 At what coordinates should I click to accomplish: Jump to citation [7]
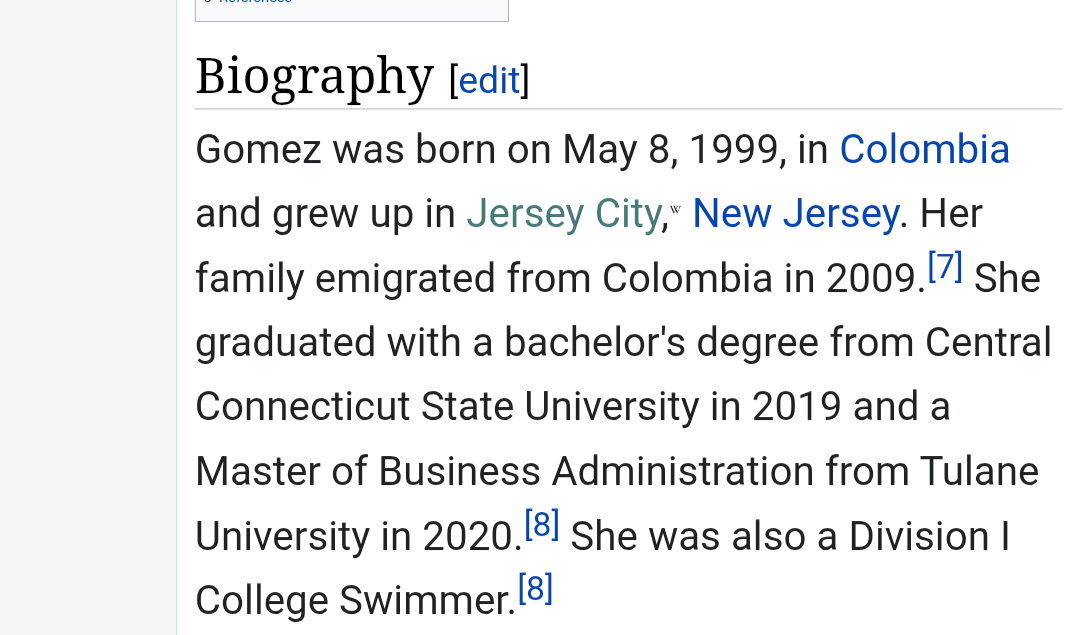point(945,266)
